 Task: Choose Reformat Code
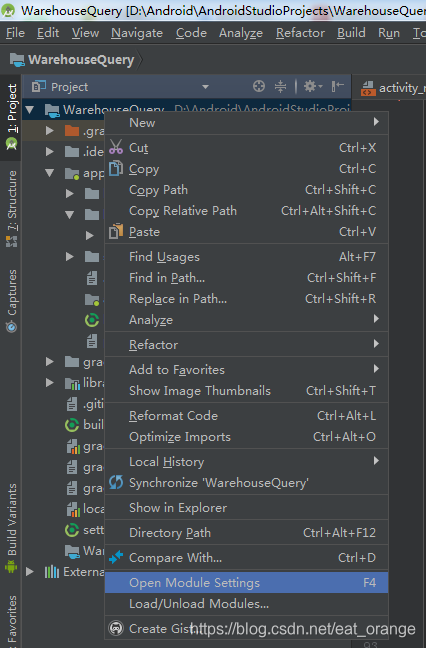tap(246, 415)
